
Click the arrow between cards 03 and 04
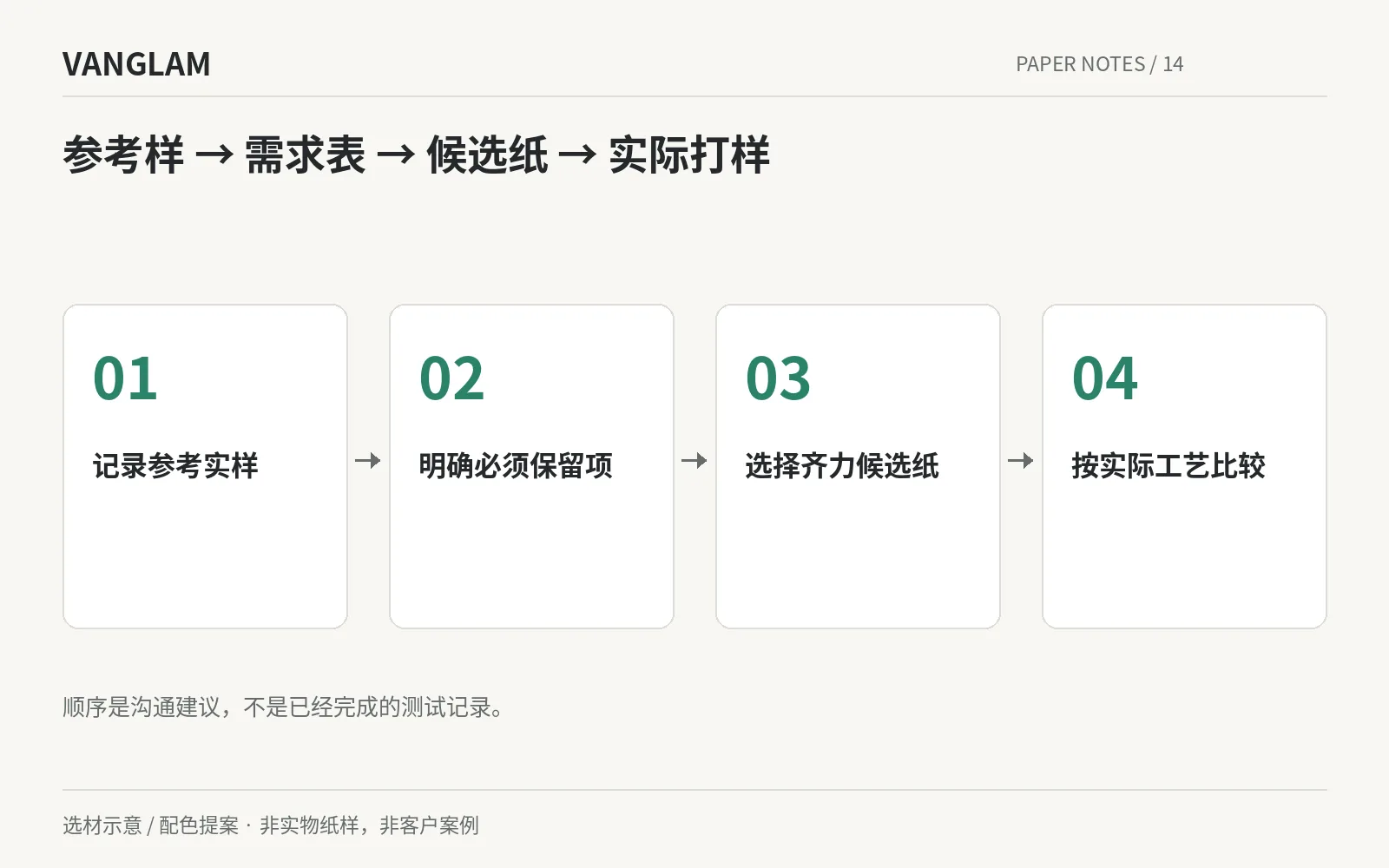(x=1021, y=461)
